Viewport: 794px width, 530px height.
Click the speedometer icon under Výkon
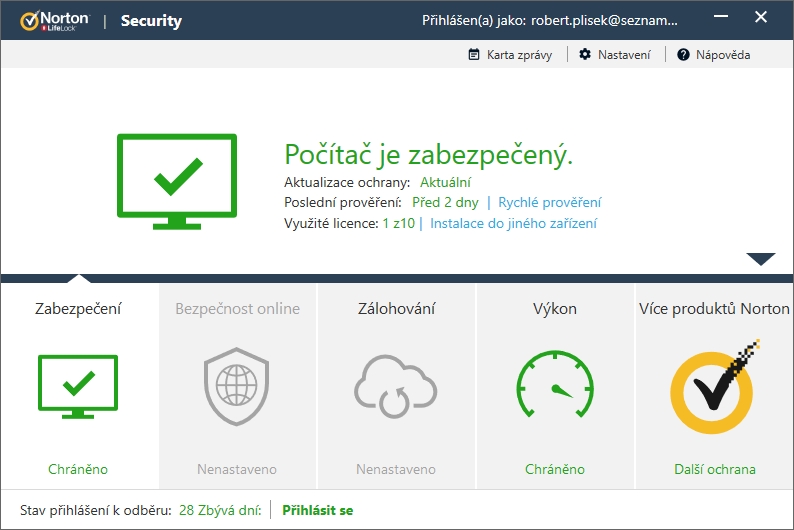(555, 387)
